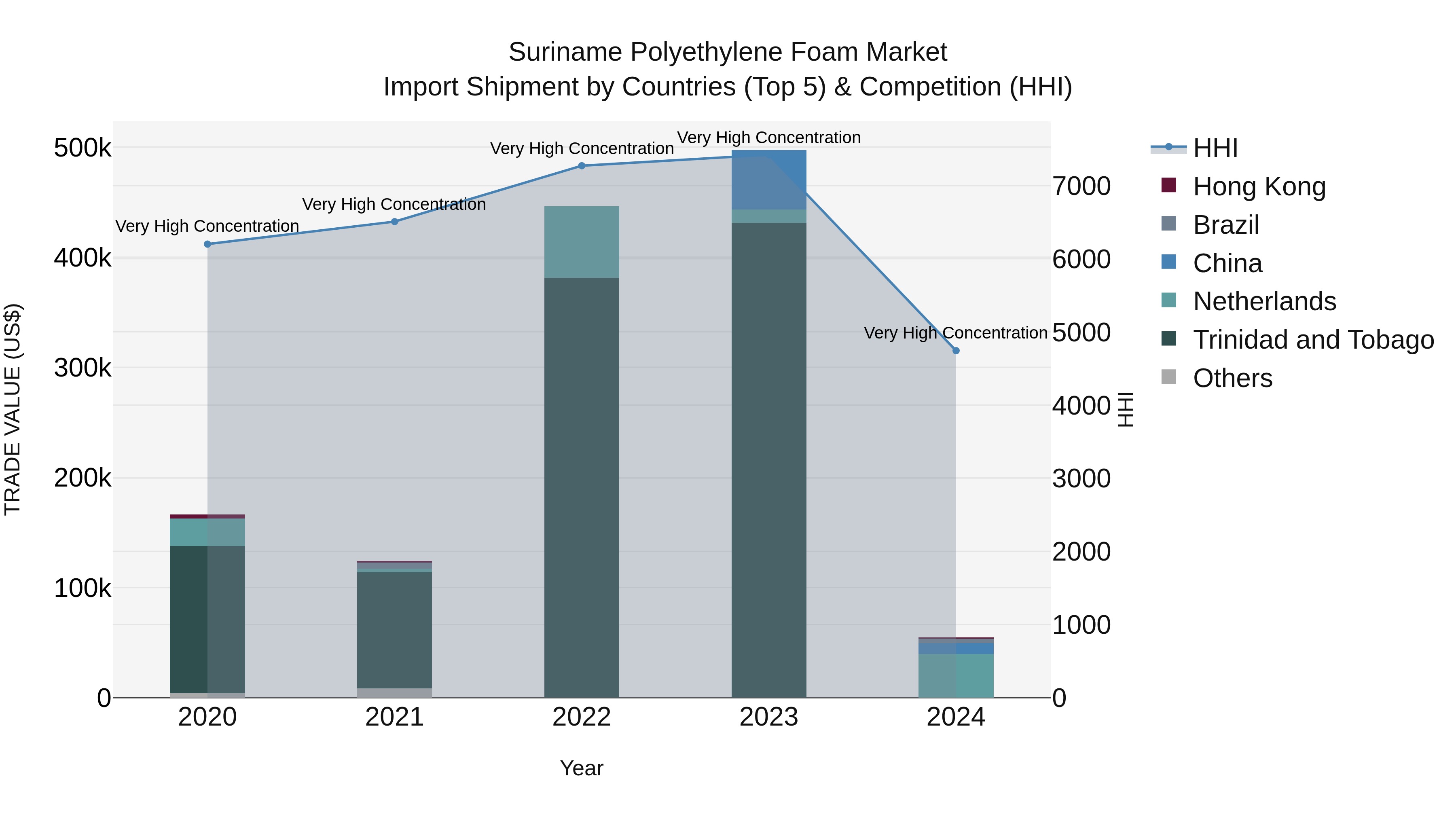Click the Year axis title

[x=582, y=768]
